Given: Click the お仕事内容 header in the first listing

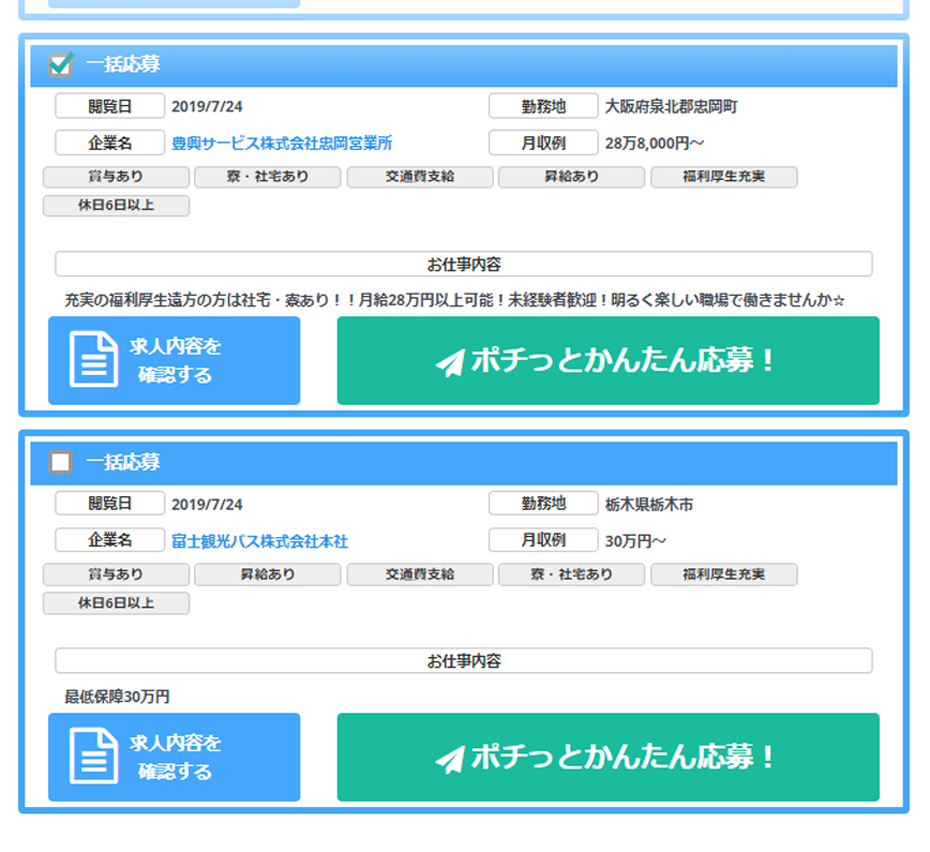Looking at the screenshot, I should point(463,265).
